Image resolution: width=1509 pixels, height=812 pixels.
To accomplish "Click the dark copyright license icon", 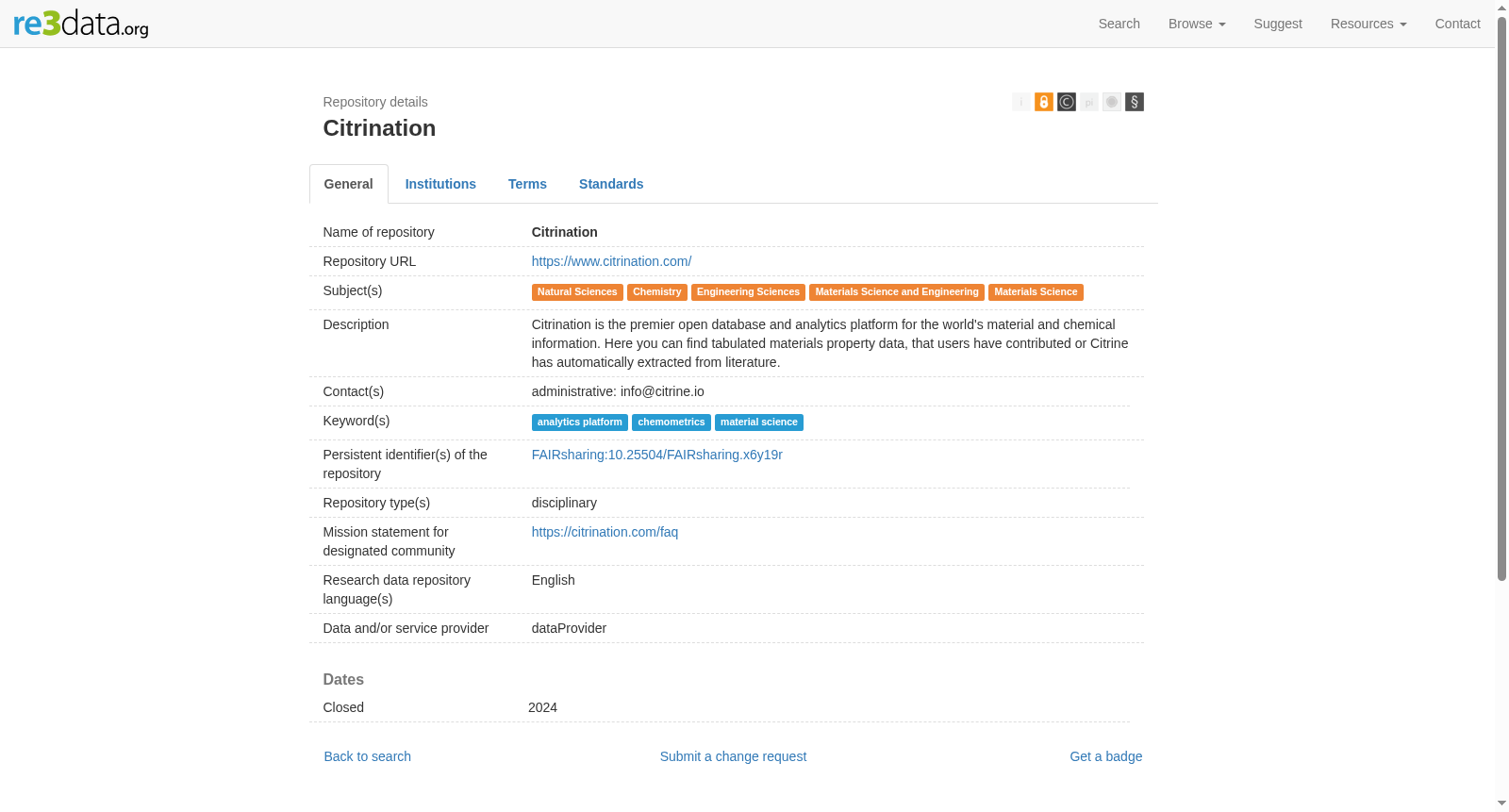I will pyautogui.click(x=1067, y=102).
